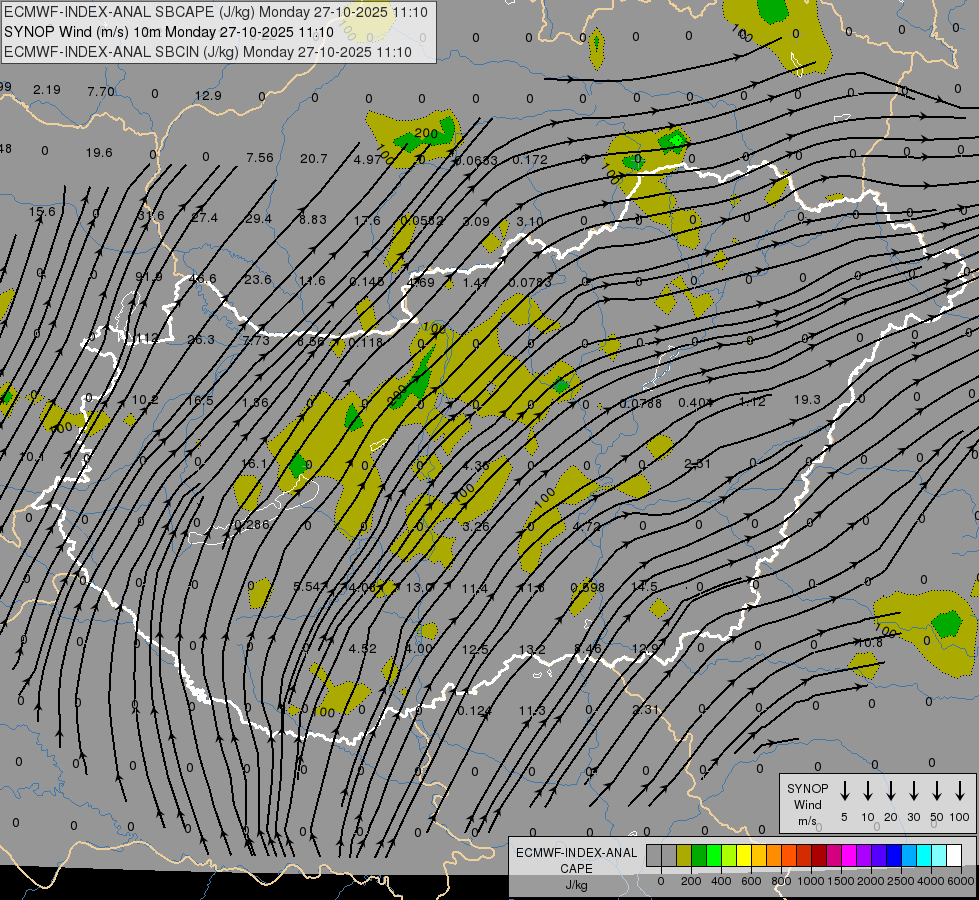The height and width of the screenshot is (900, 979).
Task: Select the bright magenta swatch in the CAPE legend
Action: pos(849,856)
